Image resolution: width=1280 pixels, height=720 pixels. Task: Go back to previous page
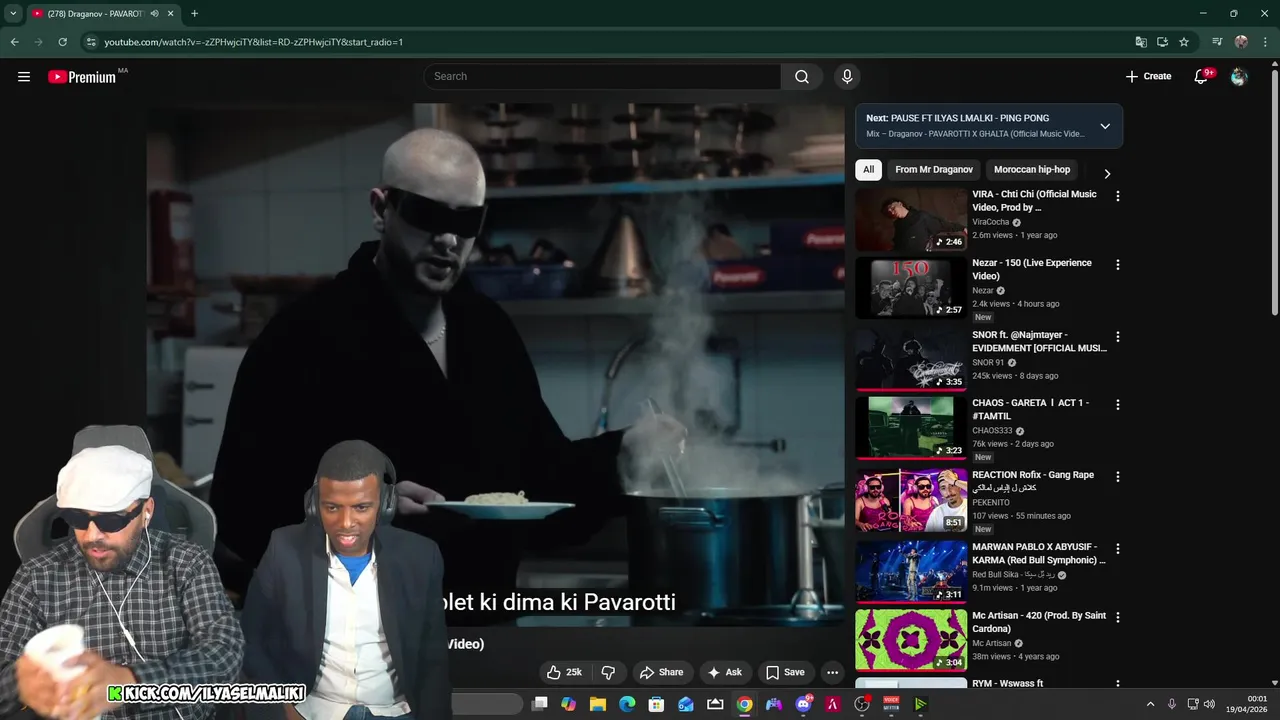[x=14, y=42]
